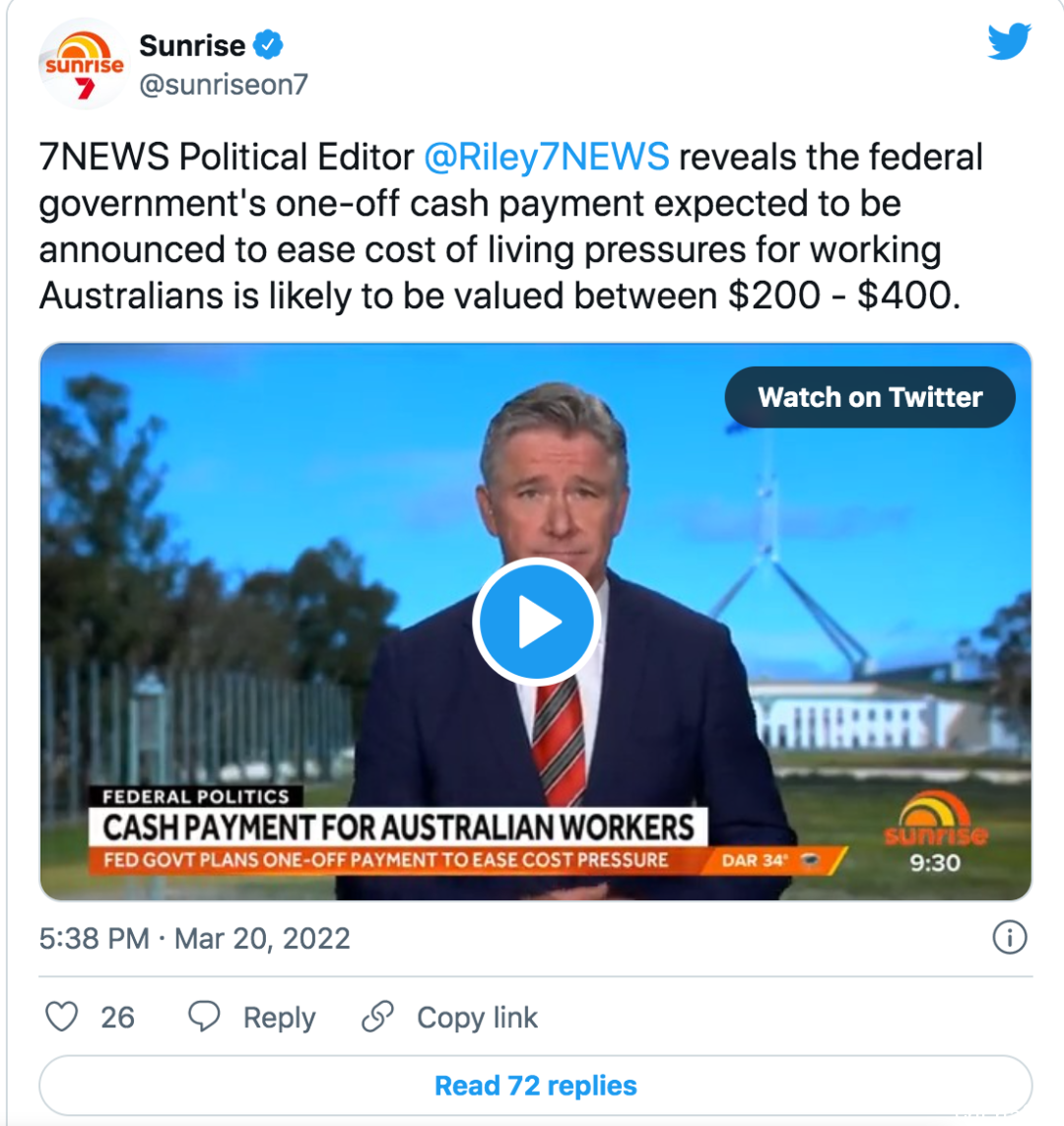Click the Read 72 replies button
The height and width of the screenshot is (1126, 1064).
pyautogui.click(x=536, y=1085)
